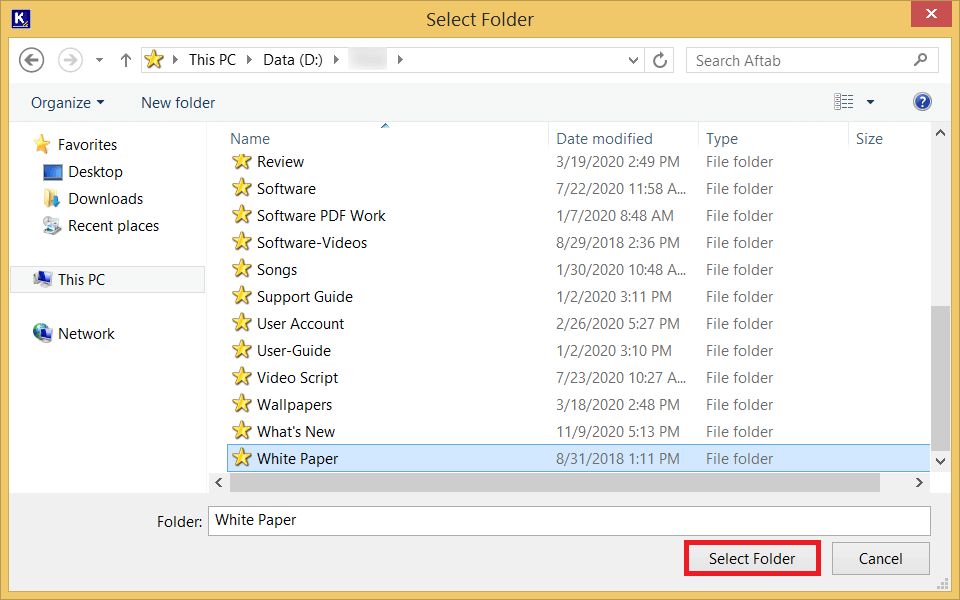Click This PC in the breadcrumb bar
The image size is (960, 600).
click(212, 60)
